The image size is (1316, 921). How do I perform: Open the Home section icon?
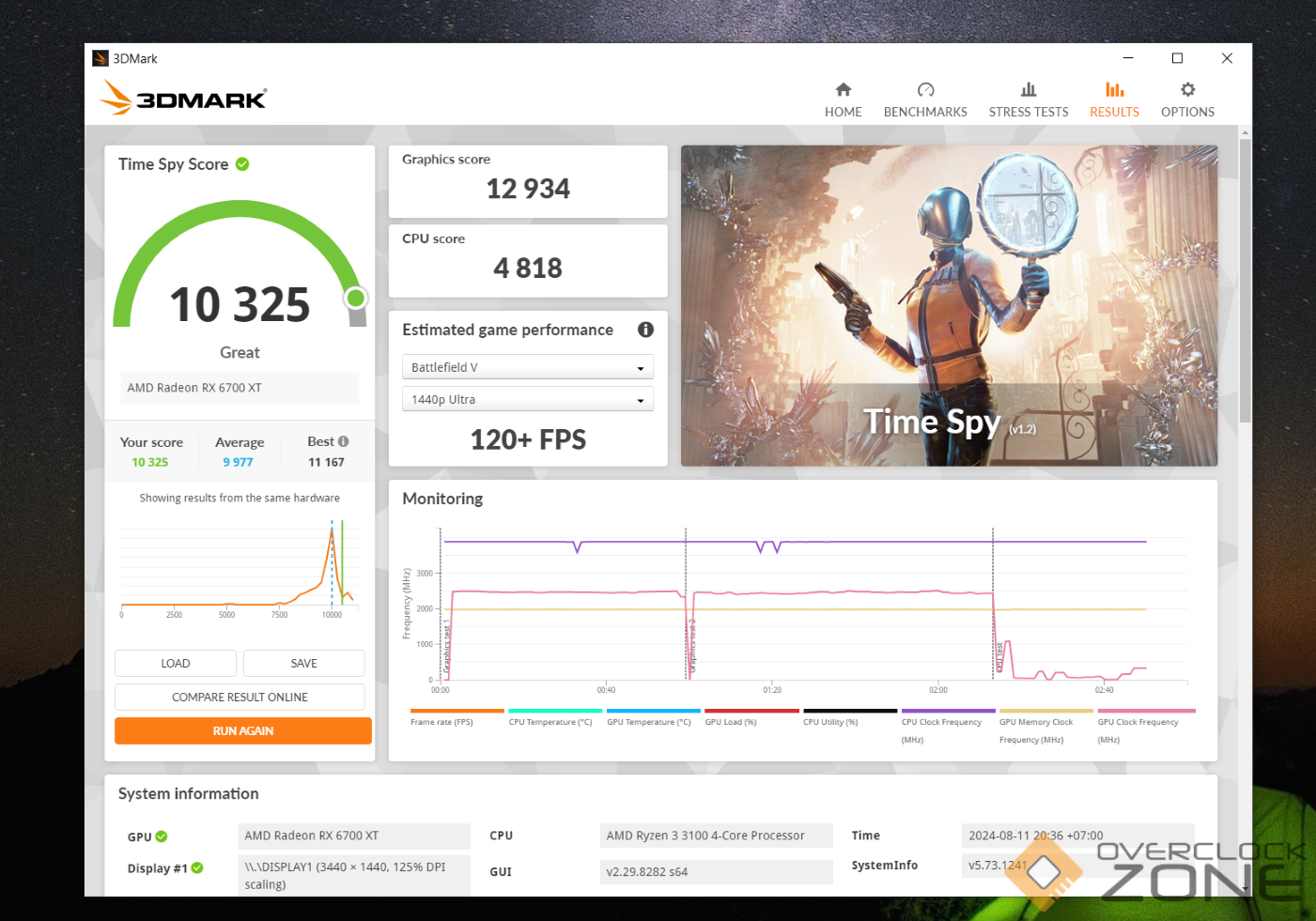843,90
